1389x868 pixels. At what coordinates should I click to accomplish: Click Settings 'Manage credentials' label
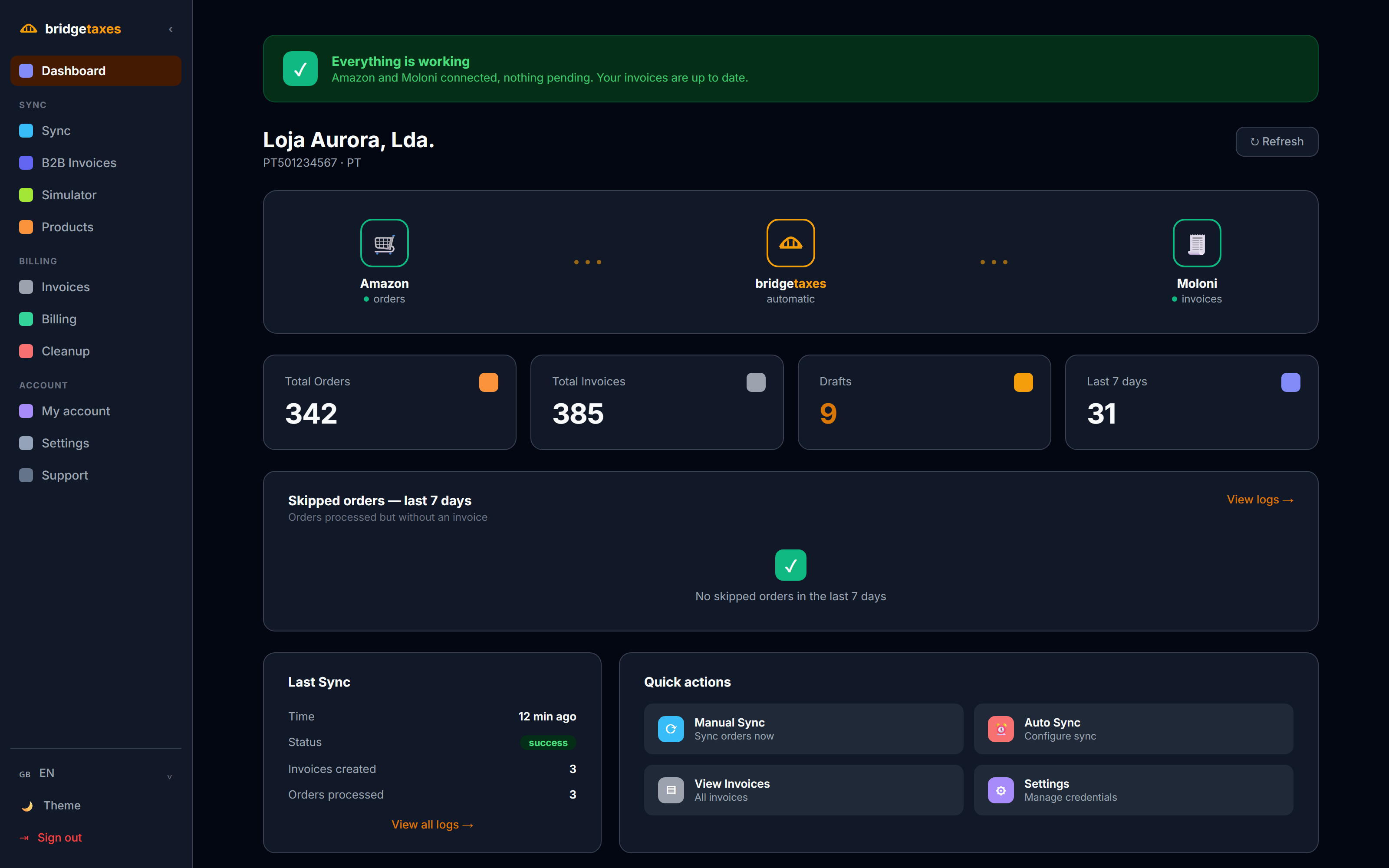pos(1070,797)
